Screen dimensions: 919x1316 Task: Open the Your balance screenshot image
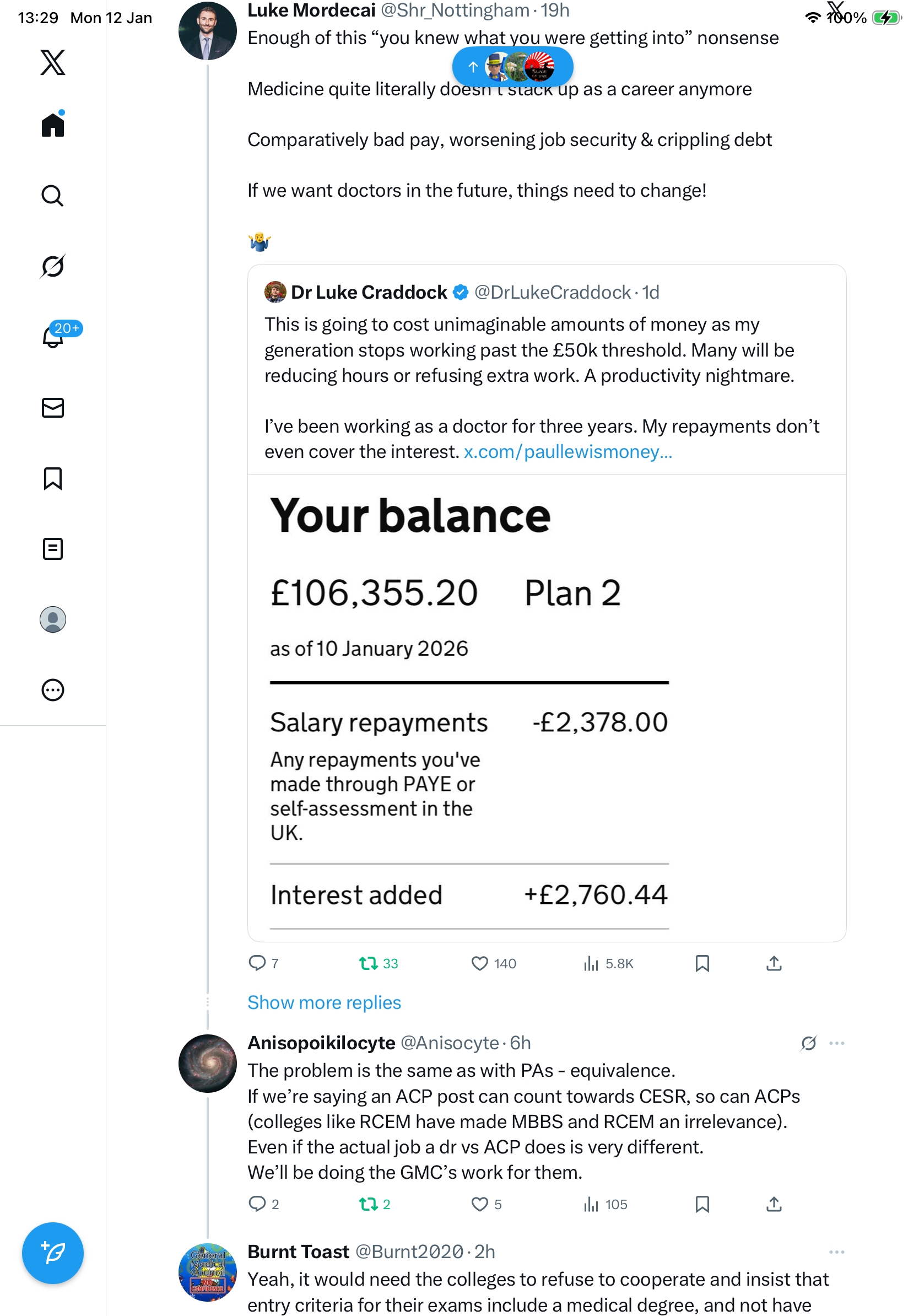[547, 708]
